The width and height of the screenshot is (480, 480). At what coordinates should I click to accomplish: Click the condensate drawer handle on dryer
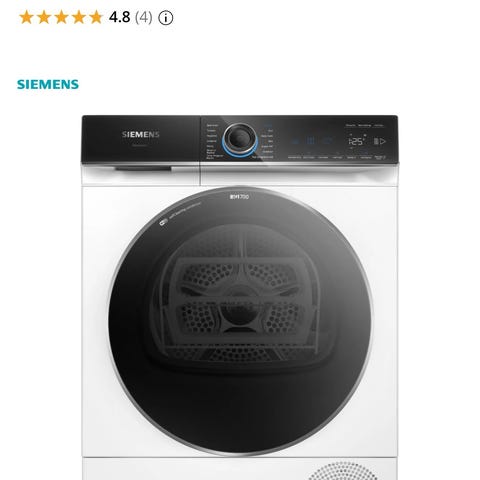point(143,169)
